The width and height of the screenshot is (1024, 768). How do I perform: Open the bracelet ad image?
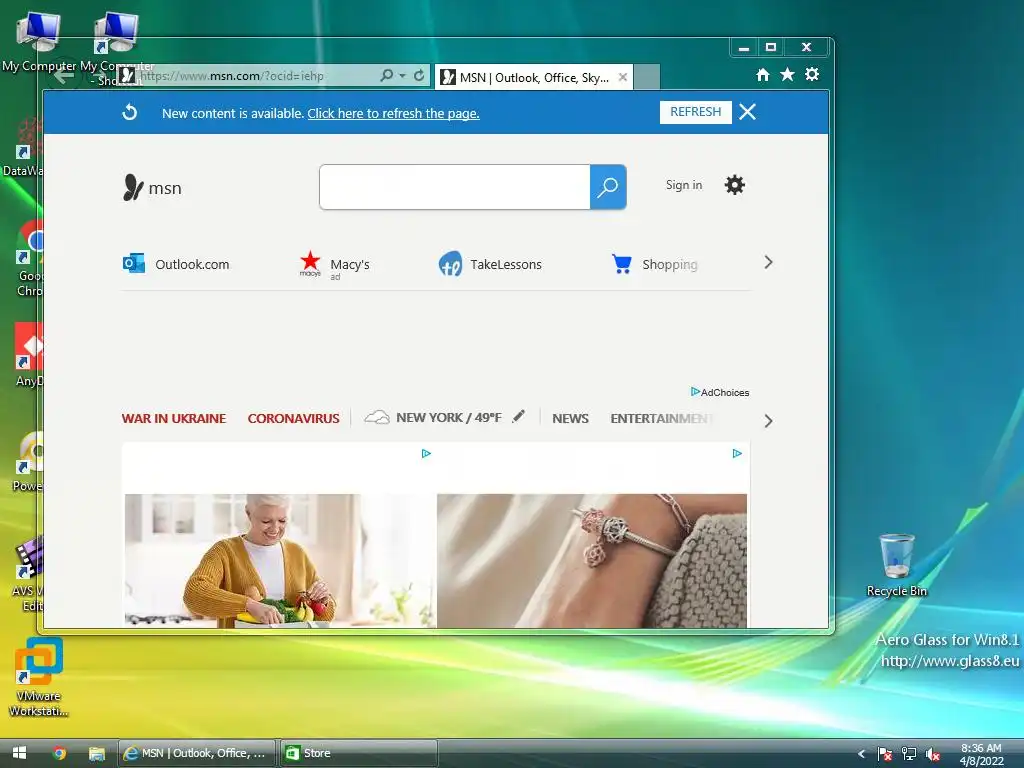(x=592, y=560)
